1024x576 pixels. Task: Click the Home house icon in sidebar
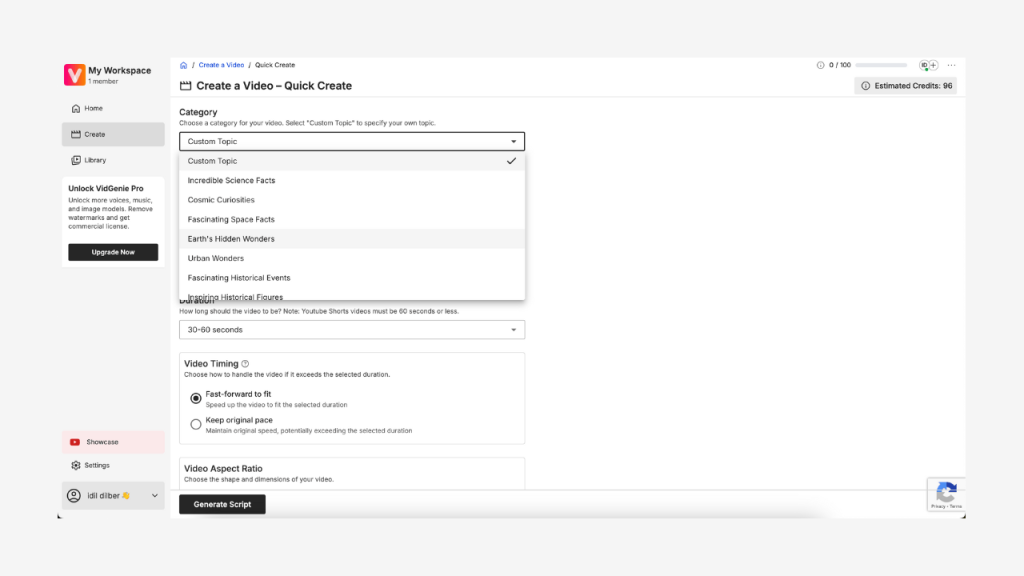76,108
